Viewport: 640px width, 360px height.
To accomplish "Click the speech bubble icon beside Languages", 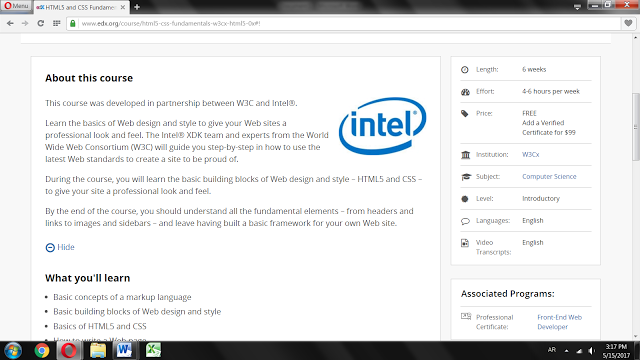I will [x=465, y=221].
